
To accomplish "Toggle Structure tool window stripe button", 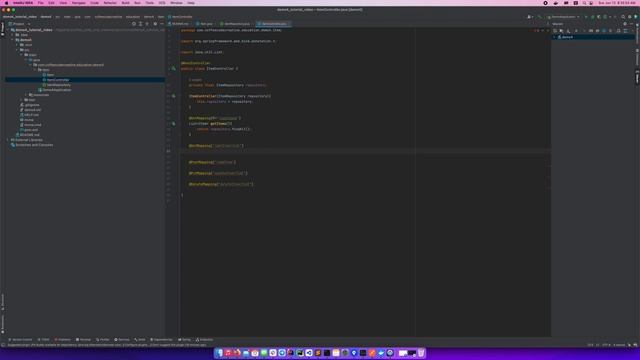I will tap(2, 302).
